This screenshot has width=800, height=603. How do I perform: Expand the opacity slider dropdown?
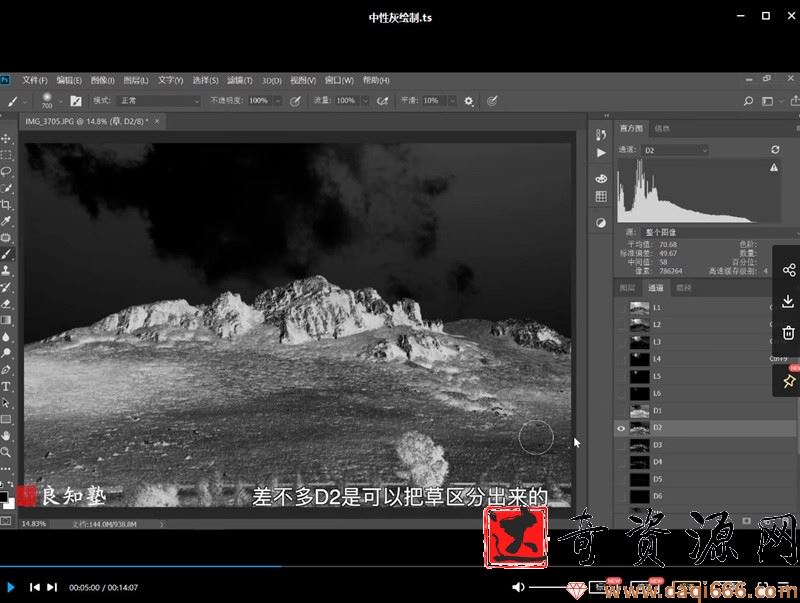[x=278, y=101]
